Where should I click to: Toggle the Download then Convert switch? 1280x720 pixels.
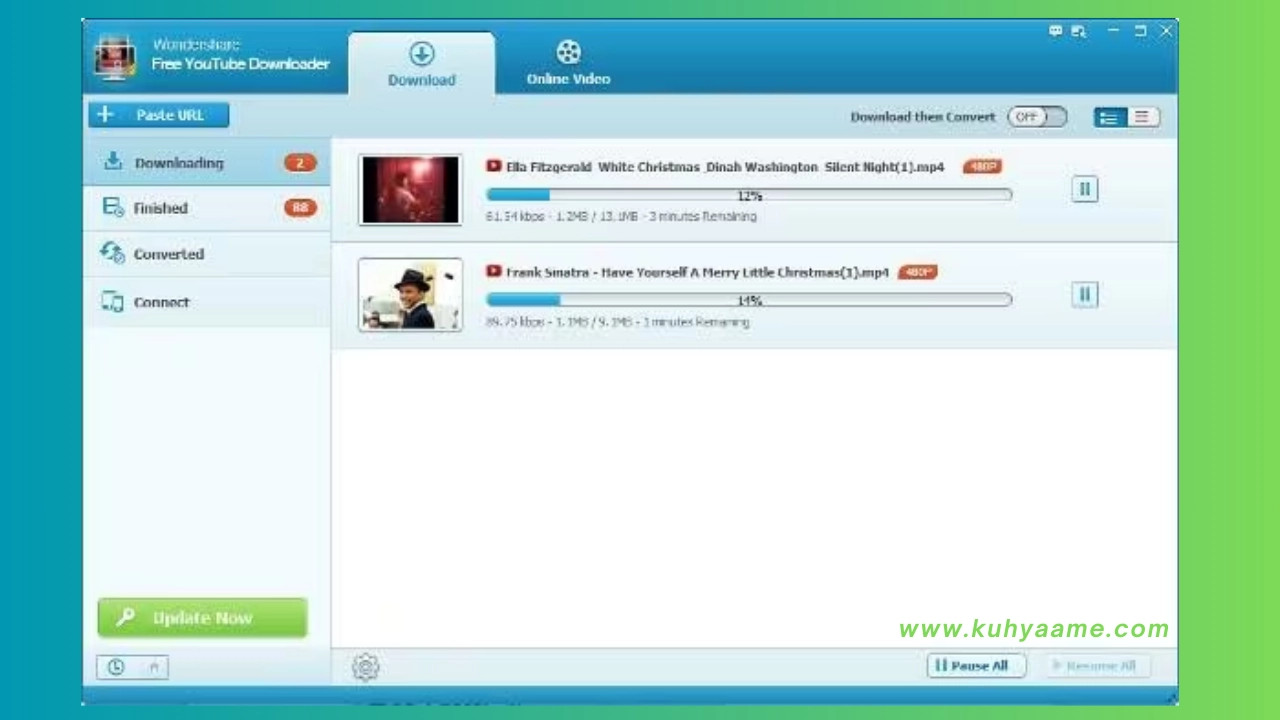click(x=1037, y=117)
